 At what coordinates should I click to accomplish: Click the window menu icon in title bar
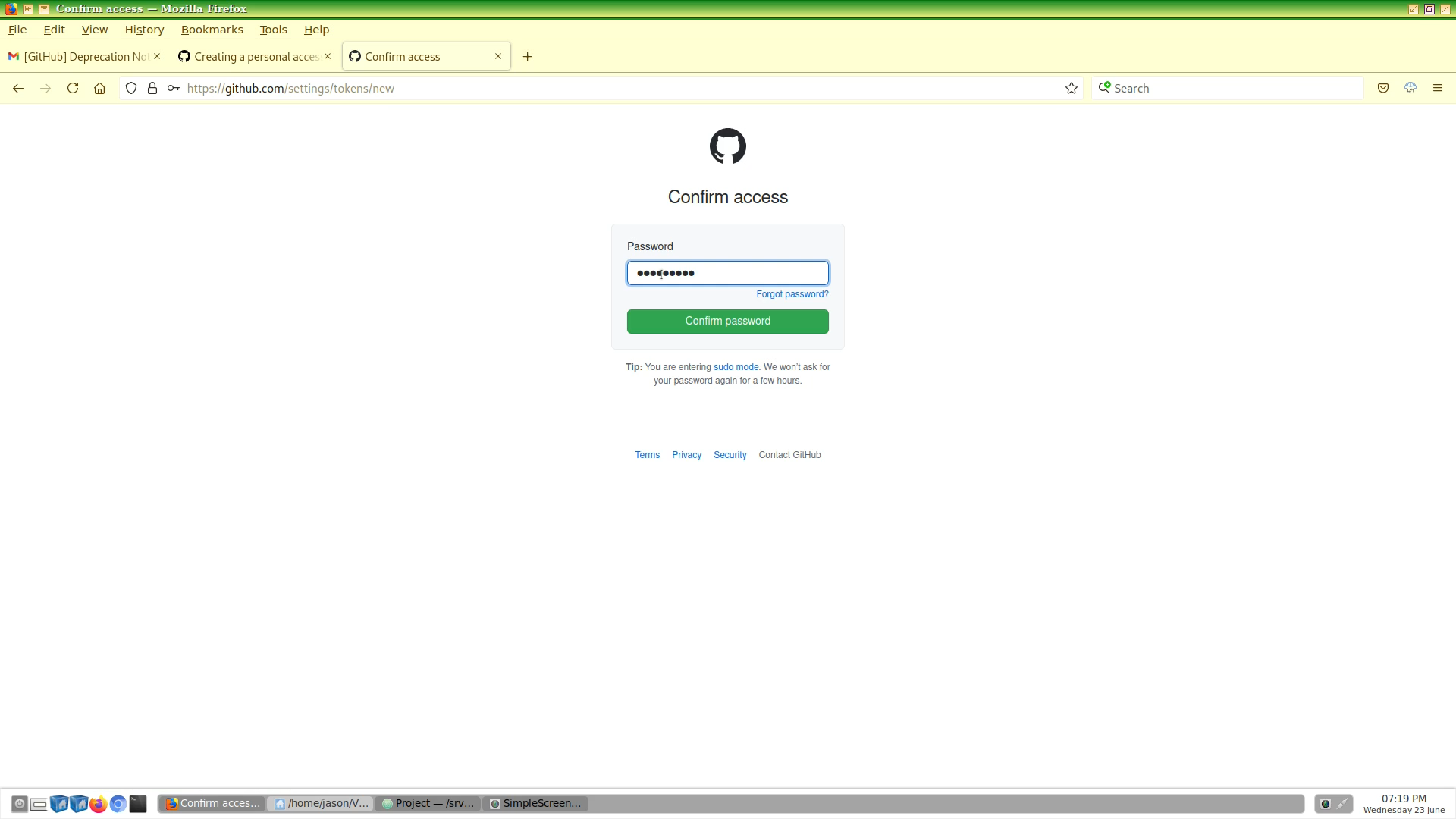point(11,9)
